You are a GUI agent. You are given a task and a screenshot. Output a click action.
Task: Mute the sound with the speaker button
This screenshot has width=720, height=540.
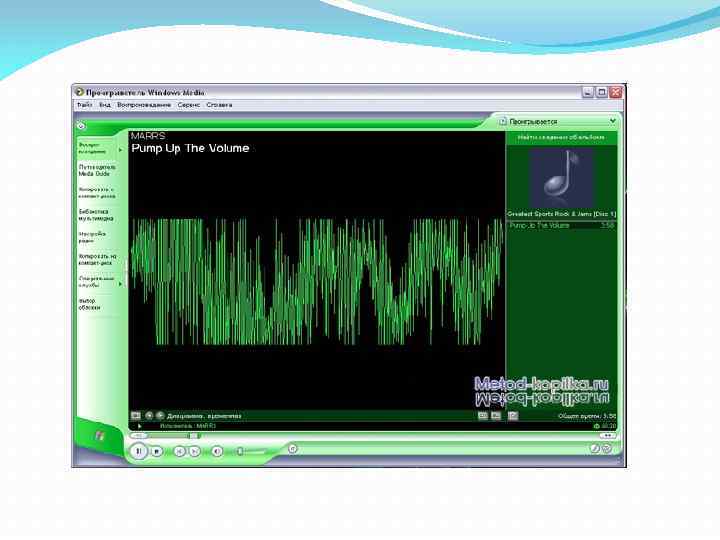click(x=217, y=451)
